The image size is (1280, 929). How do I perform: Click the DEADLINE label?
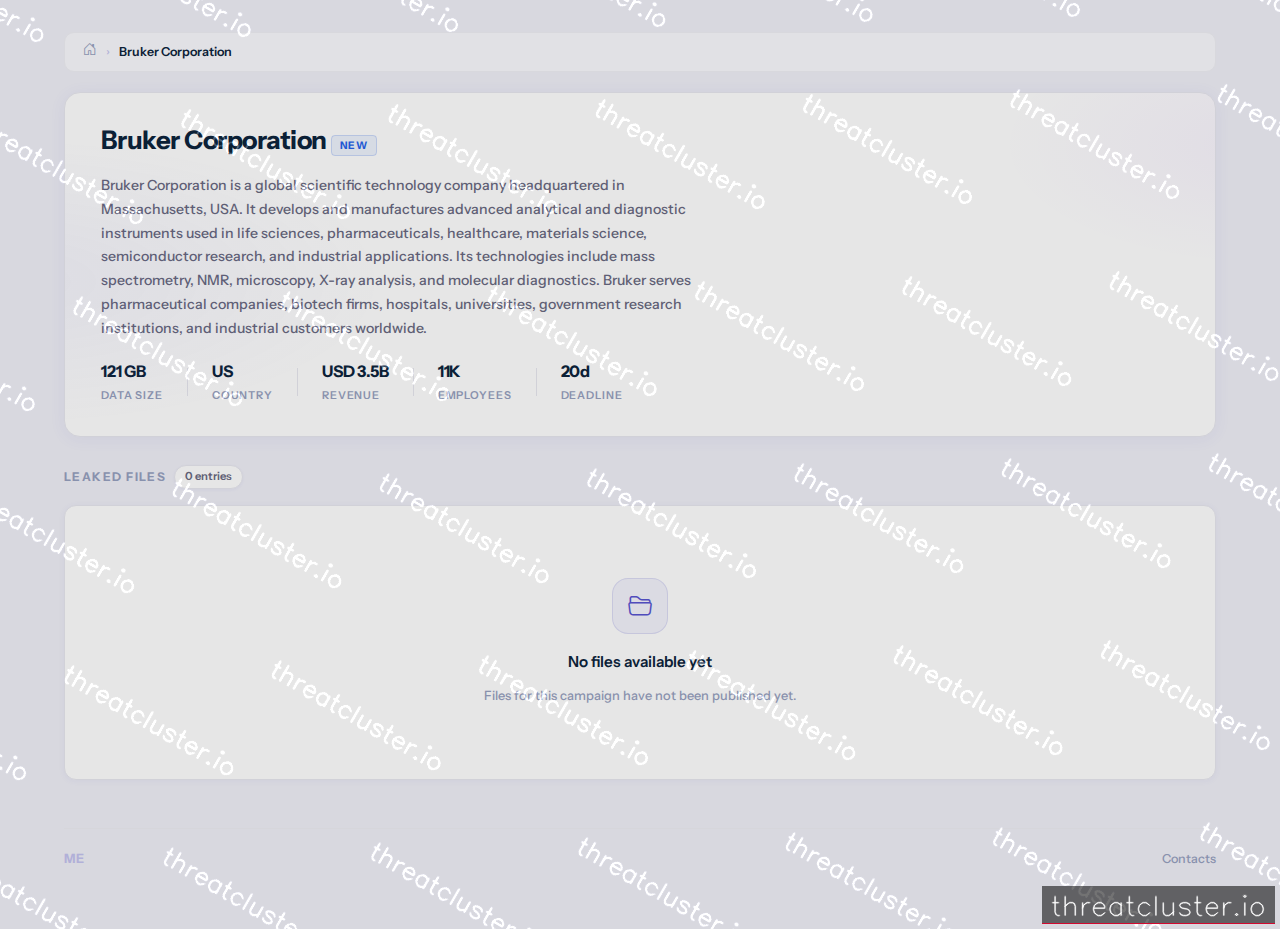[x=591, y=396]
